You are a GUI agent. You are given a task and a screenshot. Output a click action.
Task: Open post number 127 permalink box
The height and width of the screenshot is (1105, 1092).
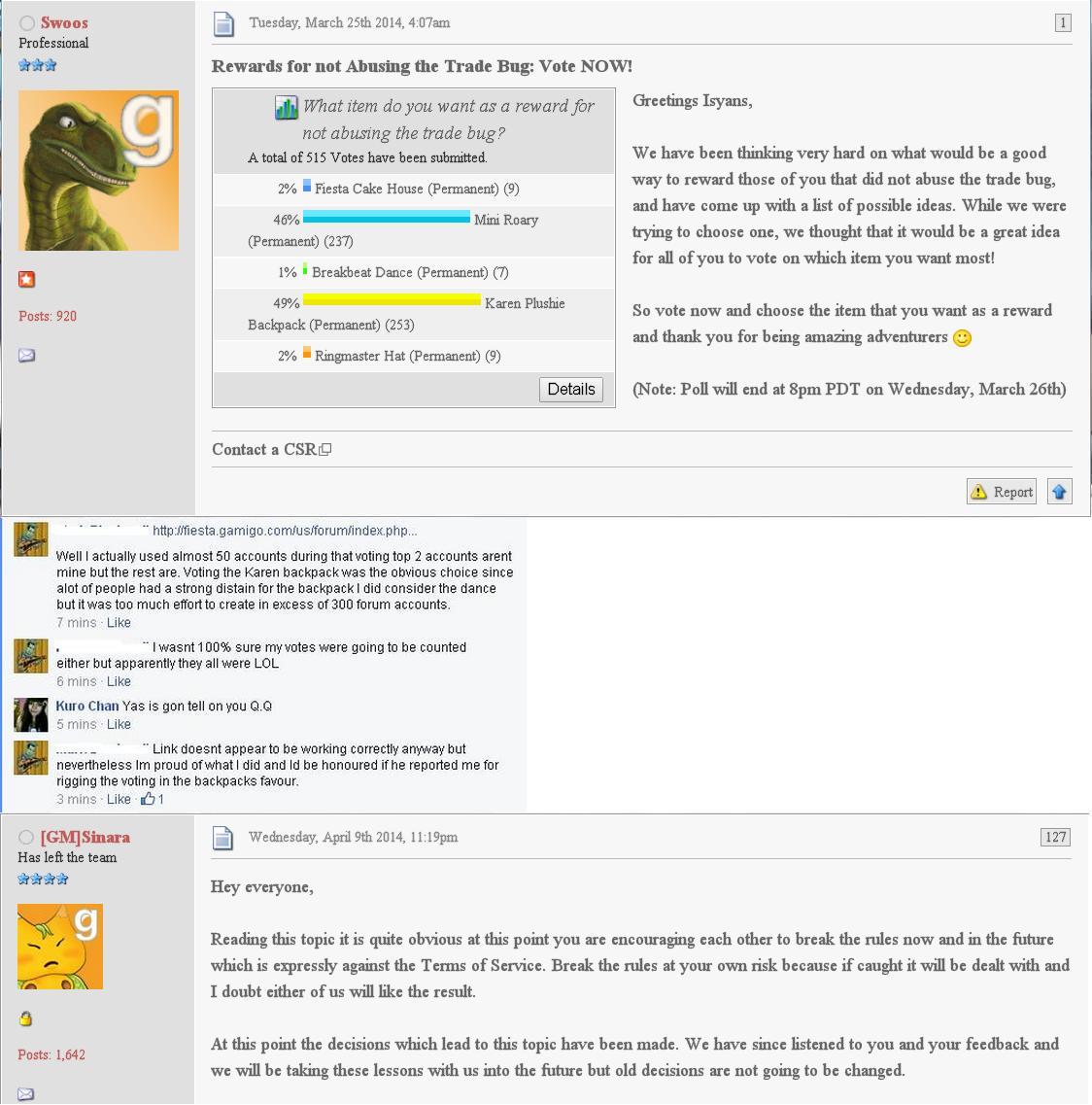tap(1055, 837)
